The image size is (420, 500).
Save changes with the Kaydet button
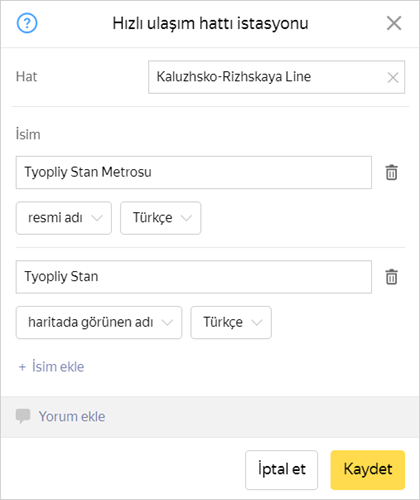click(368, 470)
